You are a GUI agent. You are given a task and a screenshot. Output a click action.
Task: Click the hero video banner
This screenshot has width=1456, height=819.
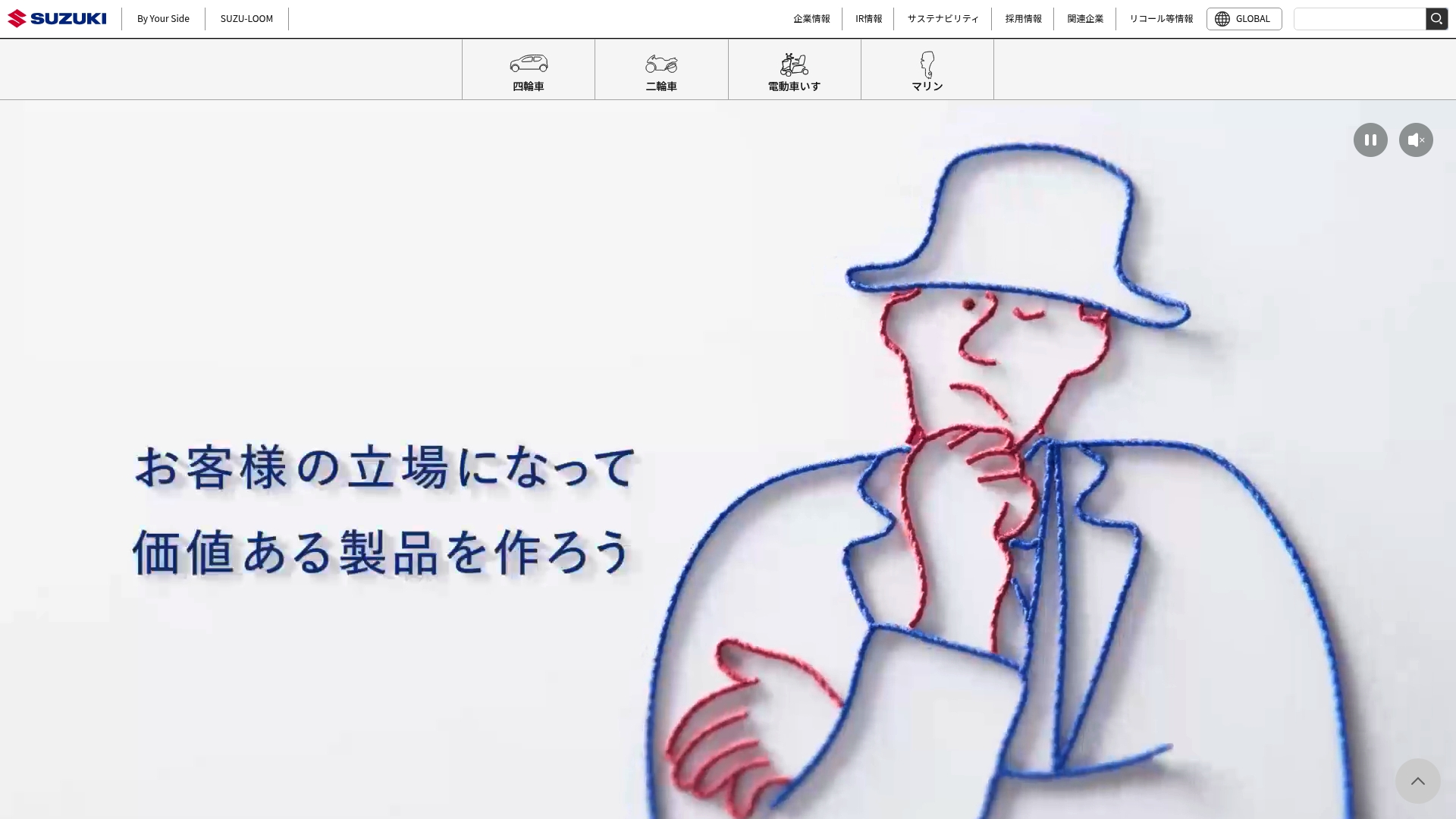pyautogui.click(x=728, y=460)
